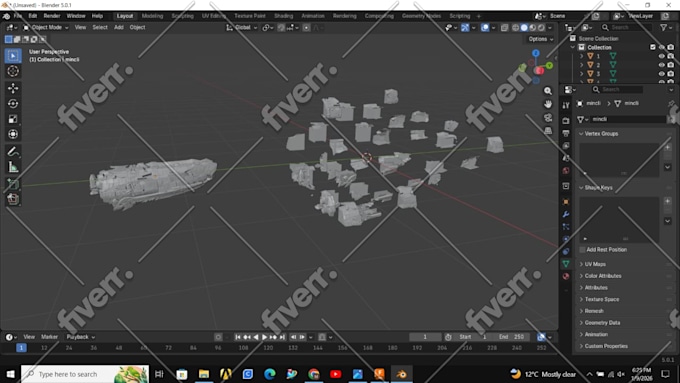The height and width of the screenshot is (383, 680).
Task: Switch to the Modeling workspace tab
Action: pos(152,16)
